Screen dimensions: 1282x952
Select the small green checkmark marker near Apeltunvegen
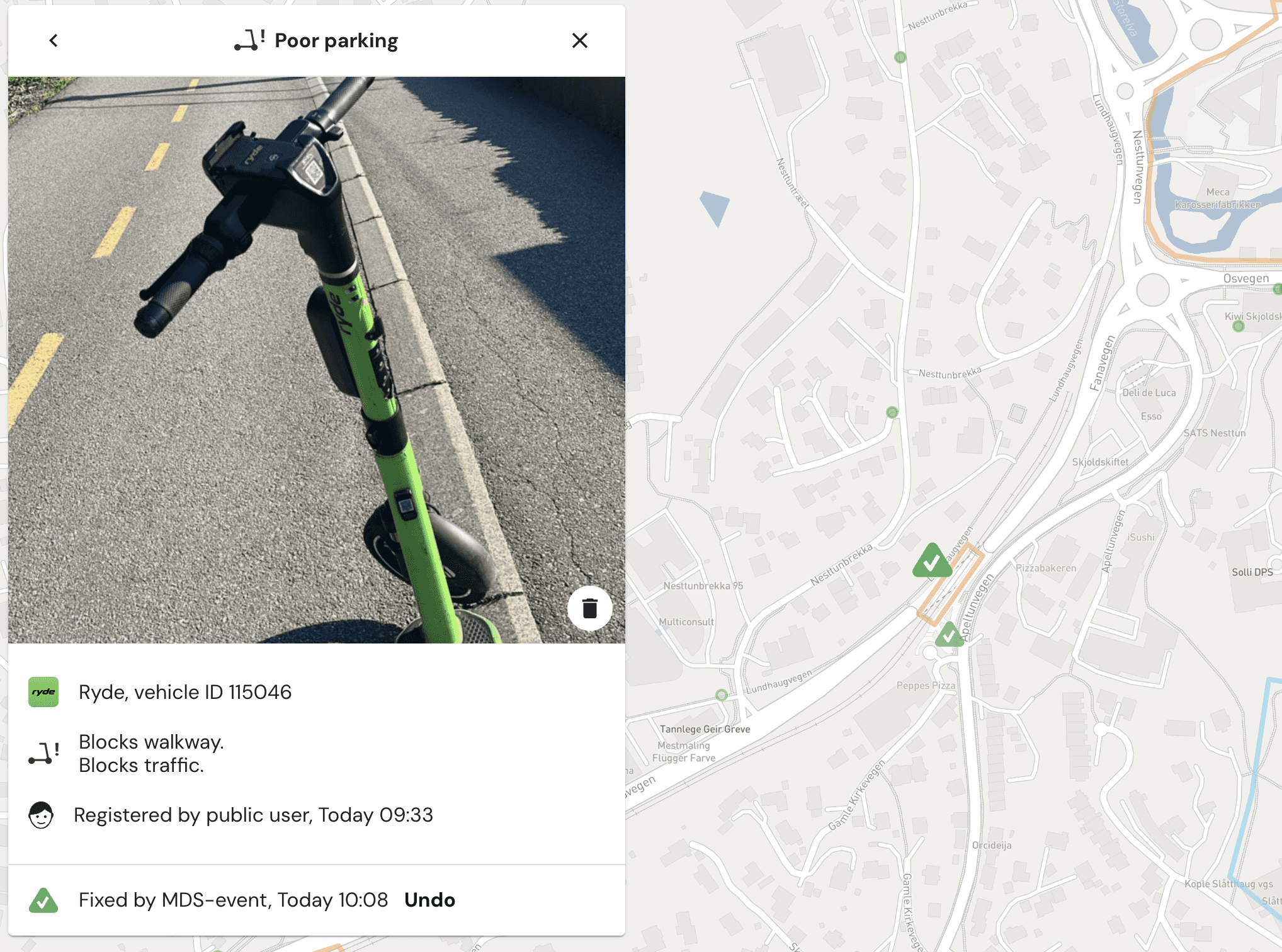pos(950,635)
